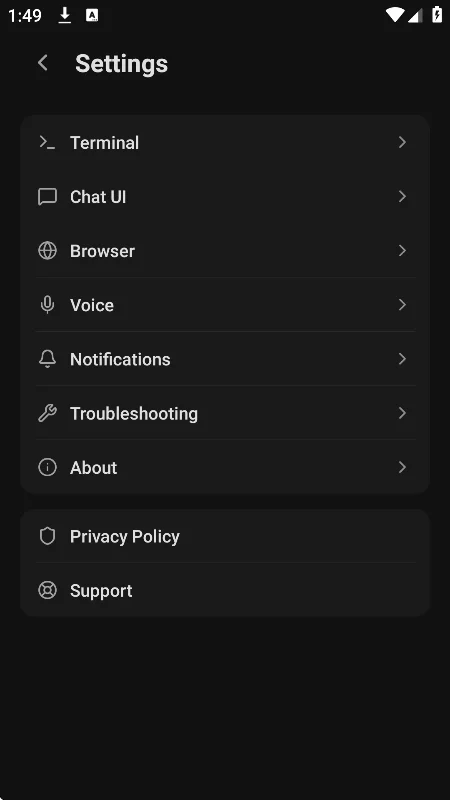Screen dimensions: 450x800
Task: Open the About page chevron
Action: click(402, 467)
